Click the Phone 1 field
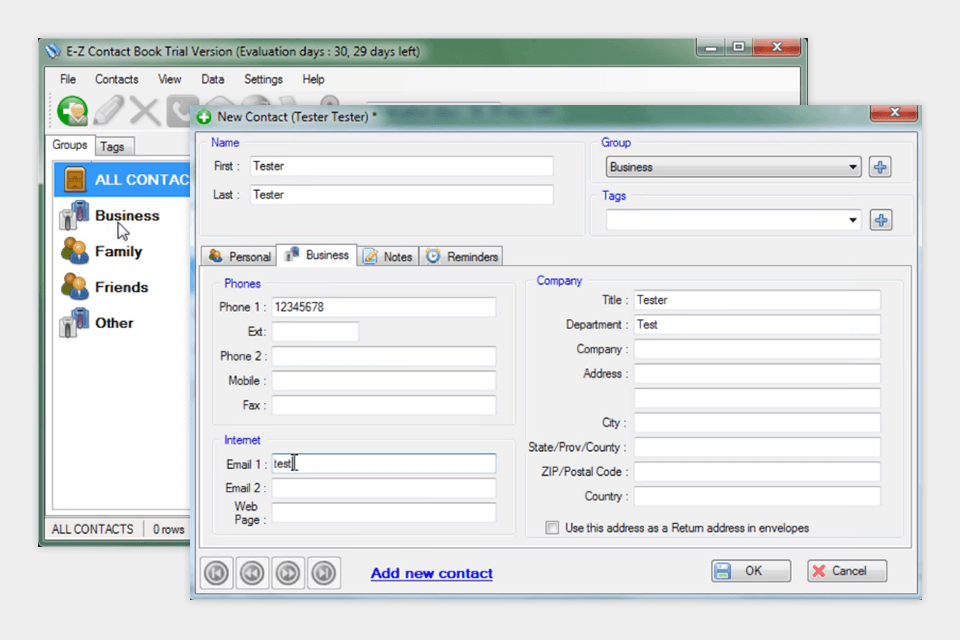This screenshot has height=640, width=960. [x=384, y=307]
